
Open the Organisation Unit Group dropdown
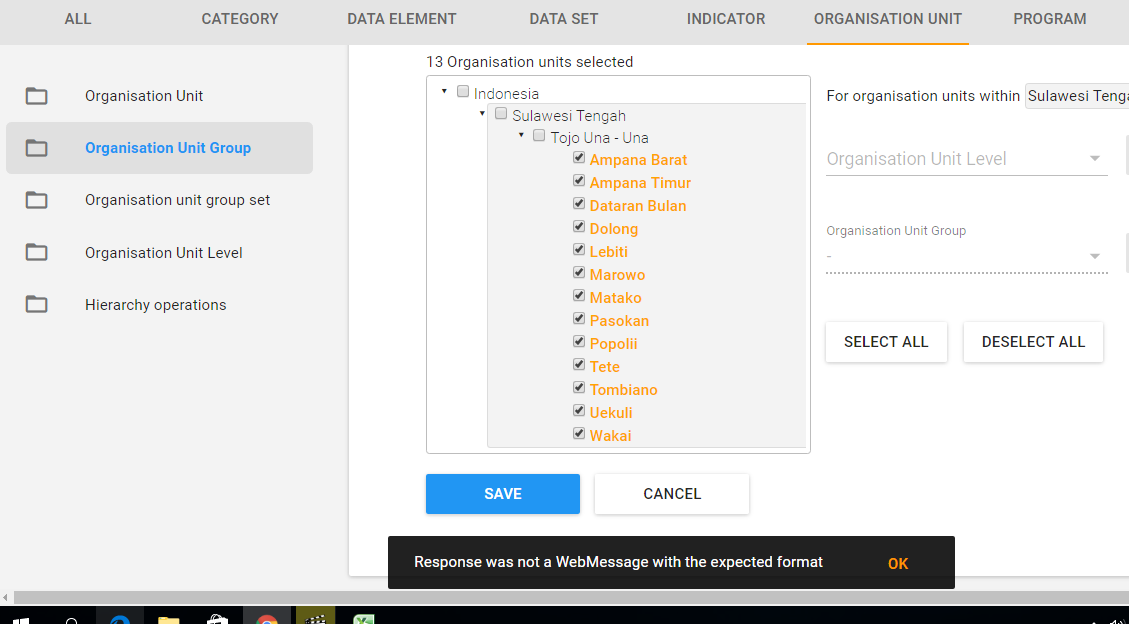tap(966, 257)
